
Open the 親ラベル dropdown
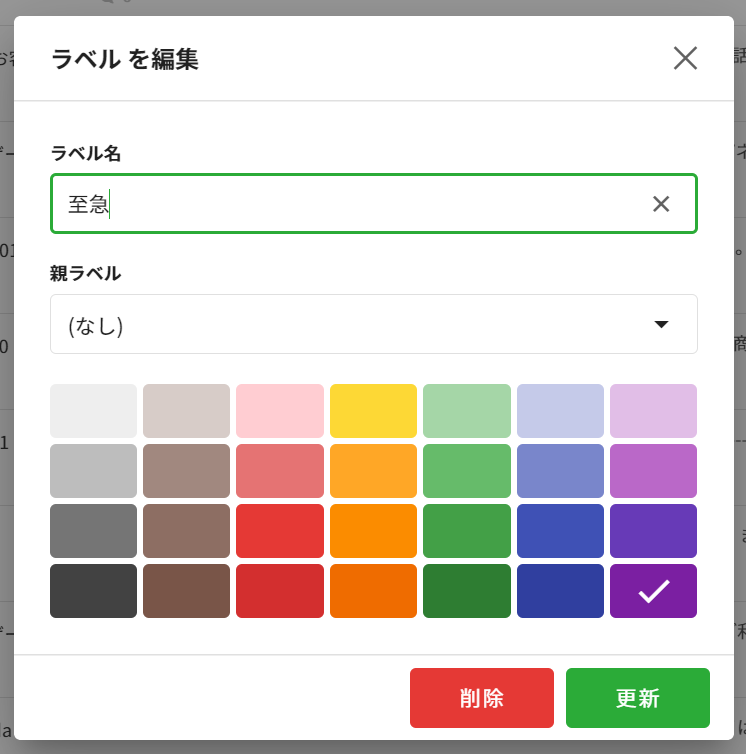373,324
